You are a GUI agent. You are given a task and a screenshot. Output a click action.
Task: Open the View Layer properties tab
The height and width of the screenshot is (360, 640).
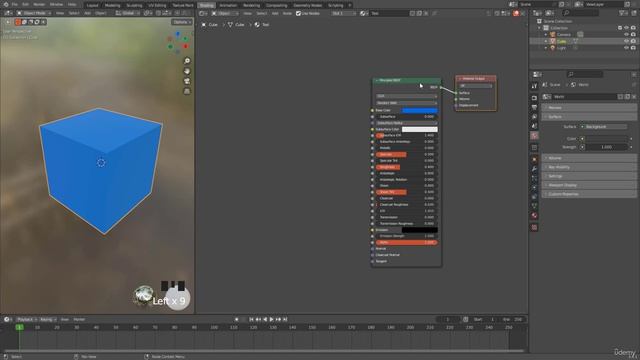(x=534, y=117)
